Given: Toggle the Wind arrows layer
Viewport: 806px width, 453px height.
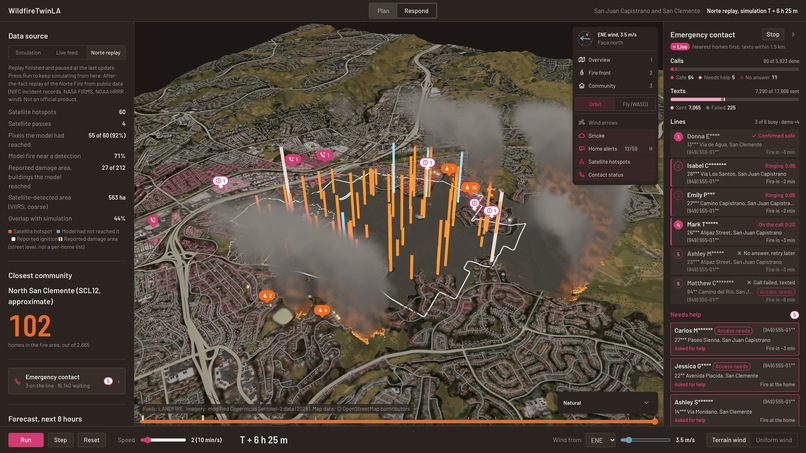Looking at the screenshot, I should pyautogui.click(x=615, y=123).
